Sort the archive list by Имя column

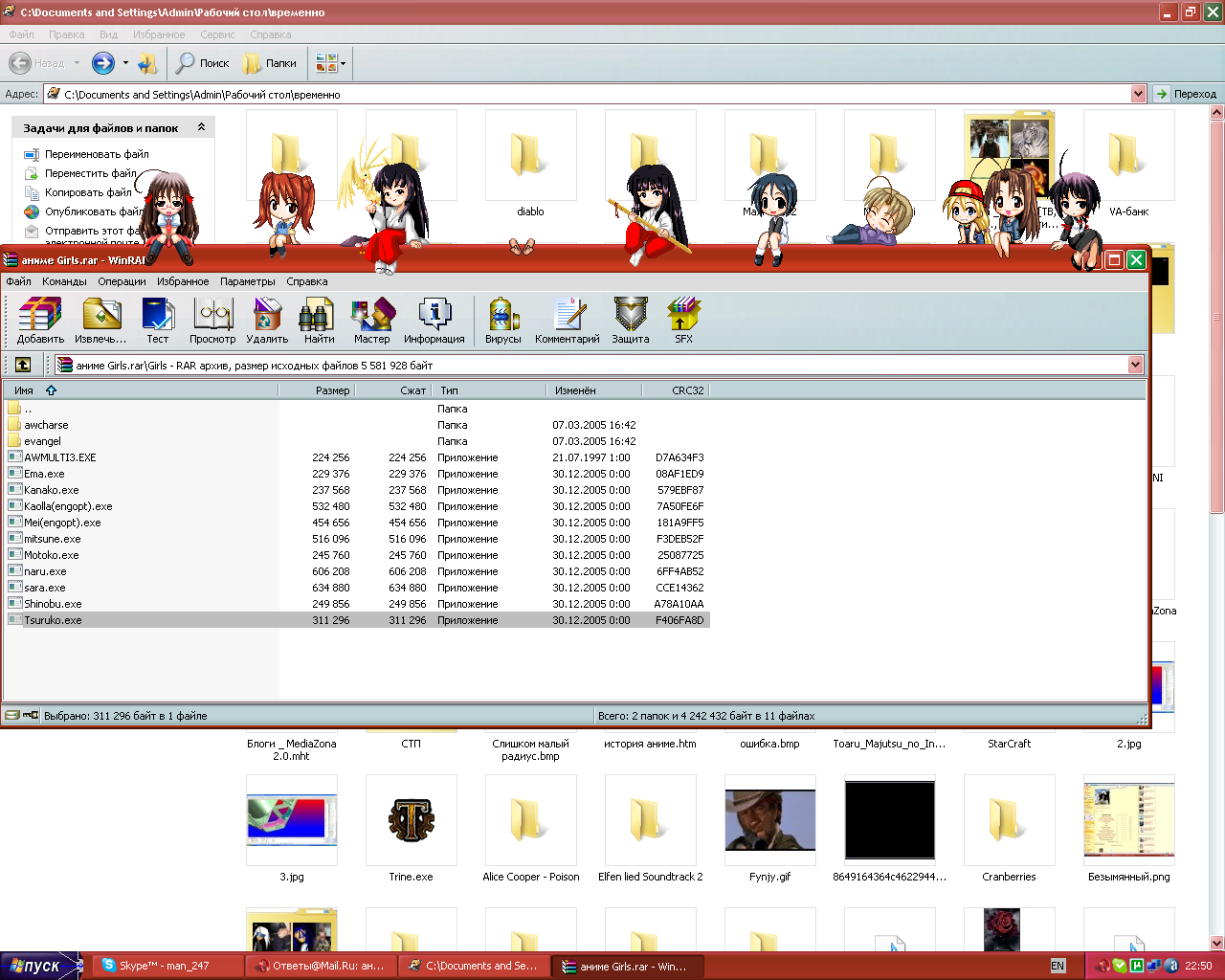pos(141,390)
